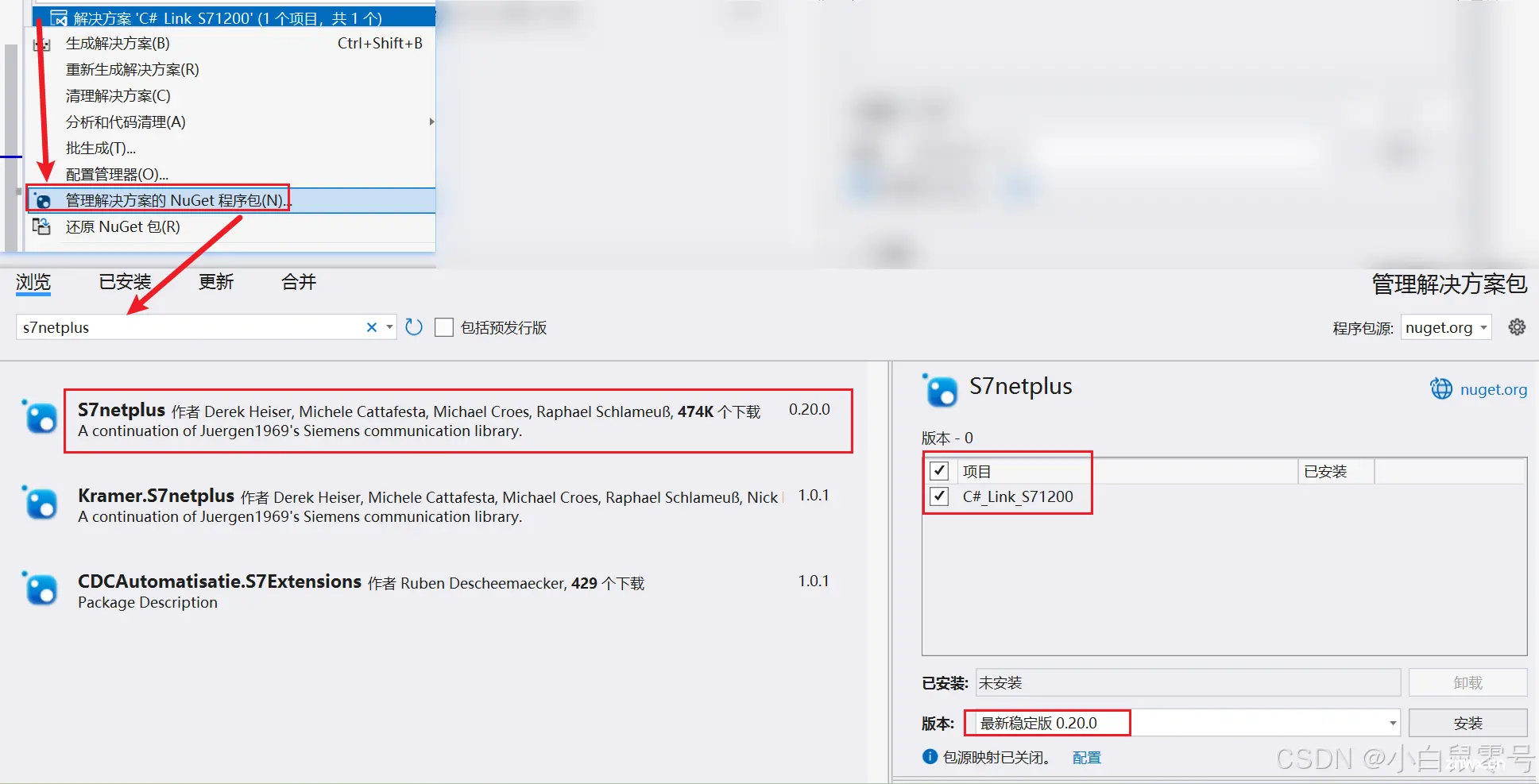Open package source settings gear
Screen dimensions: 1539x784
click(x=1517, y=327)
